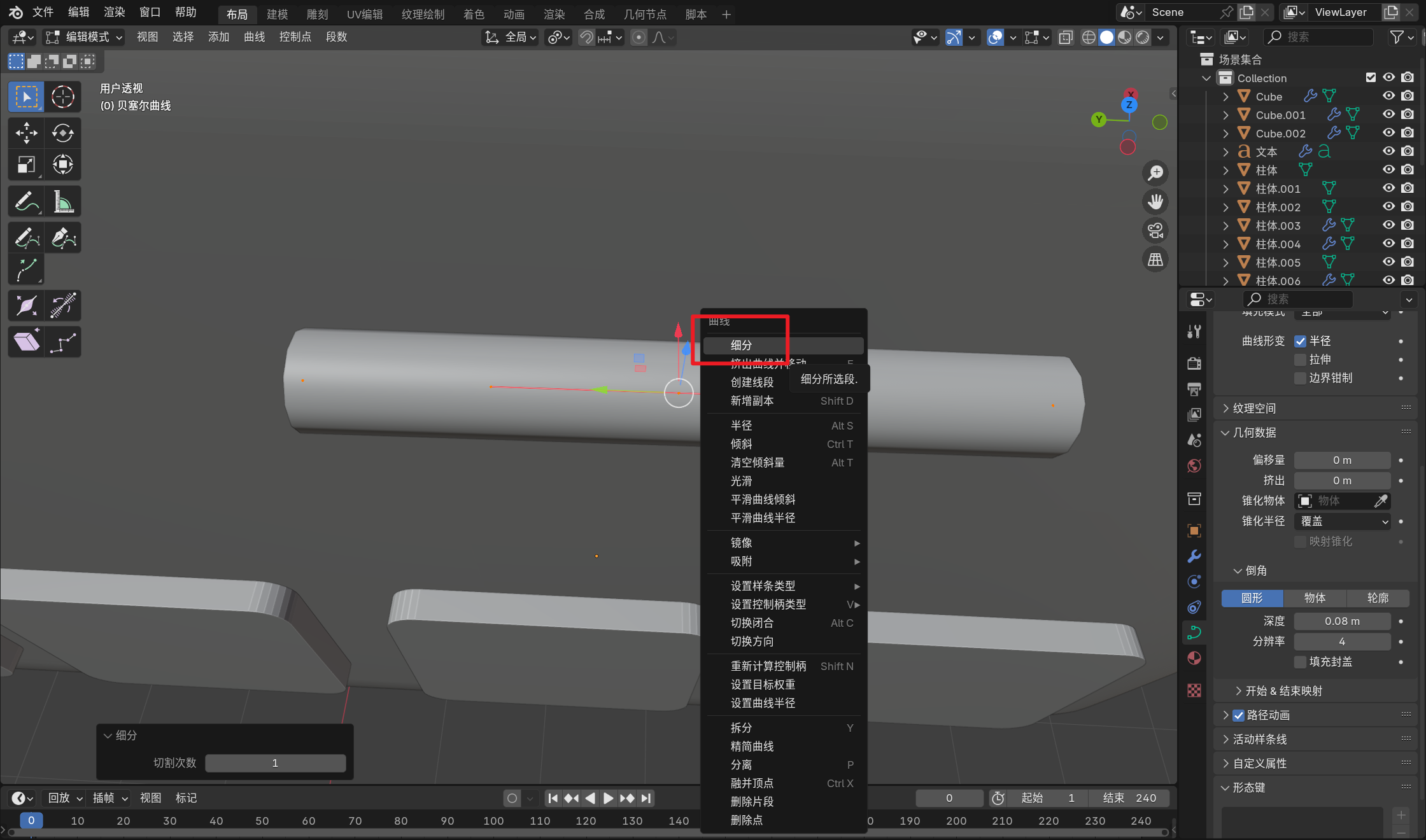Click the Draw curve tool
1426x840 pixels.
click(26, 238)
